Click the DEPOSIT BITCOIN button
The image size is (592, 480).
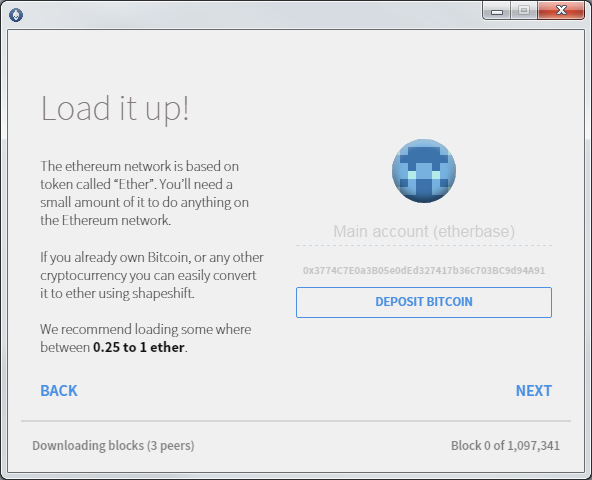[x=424, y=302]
